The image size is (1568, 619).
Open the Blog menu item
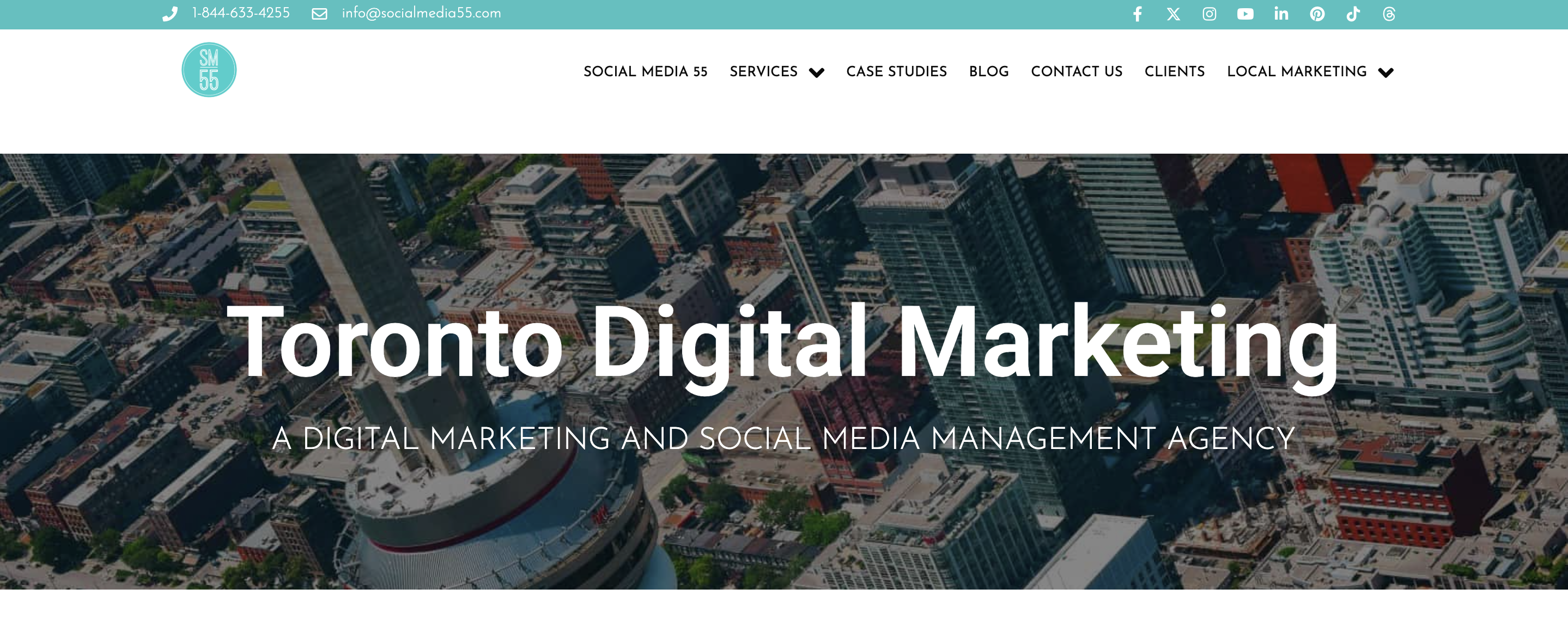pyautogui.click(x=988, y=72)
